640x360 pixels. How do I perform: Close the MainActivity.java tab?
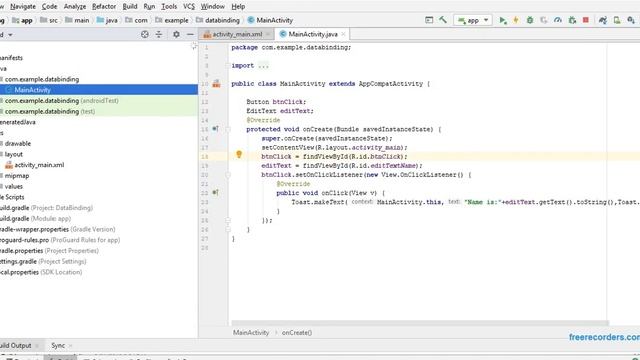tap(343, 34)
